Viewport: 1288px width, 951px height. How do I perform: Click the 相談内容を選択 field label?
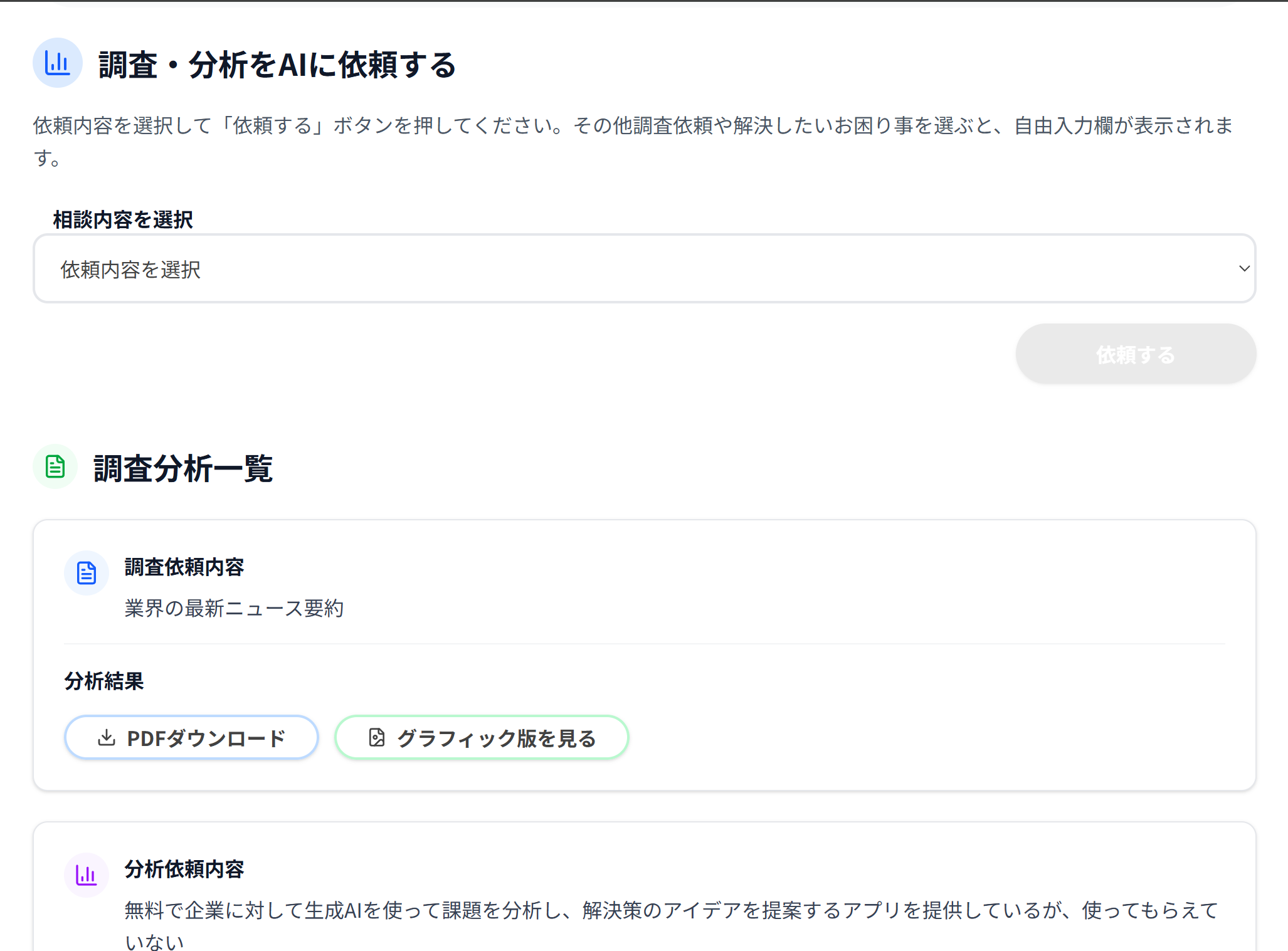coord(123,220)
